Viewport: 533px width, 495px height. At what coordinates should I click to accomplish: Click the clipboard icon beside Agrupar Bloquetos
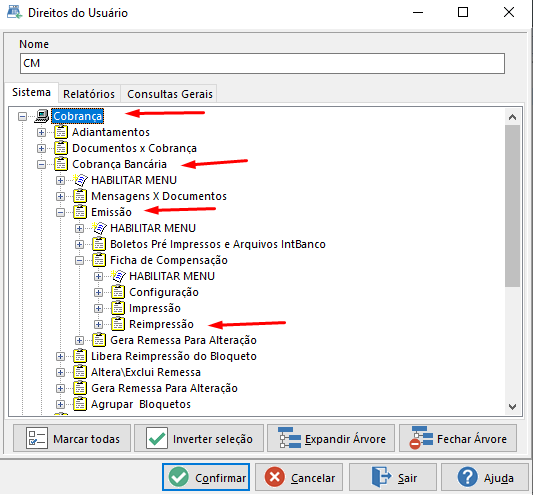80,404
